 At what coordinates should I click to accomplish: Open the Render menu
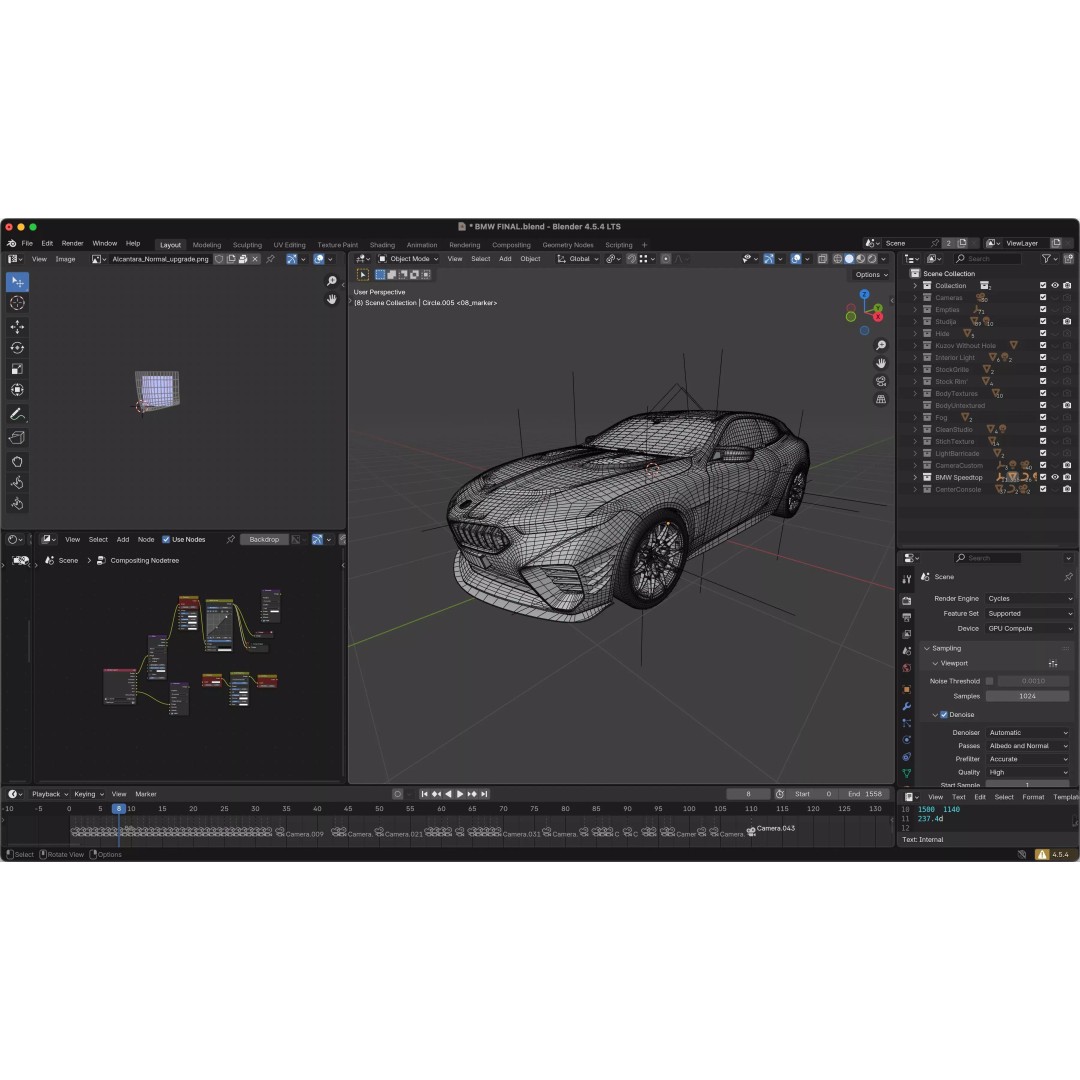coord(72,243)
